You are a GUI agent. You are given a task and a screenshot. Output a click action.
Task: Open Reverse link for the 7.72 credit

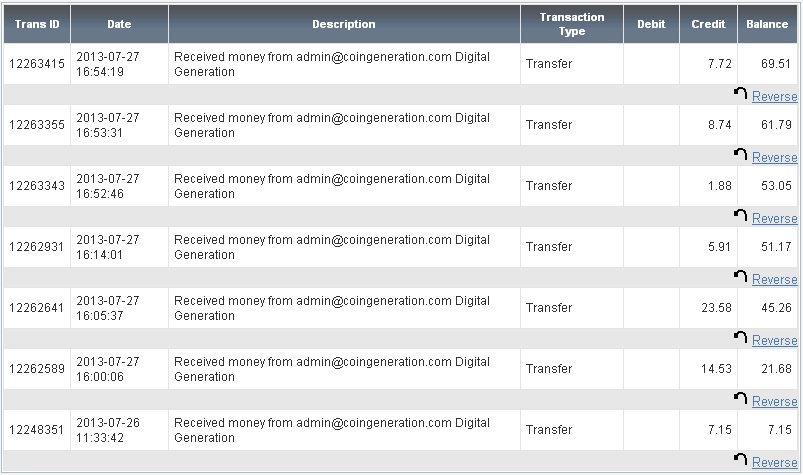(x=774, y=97)
